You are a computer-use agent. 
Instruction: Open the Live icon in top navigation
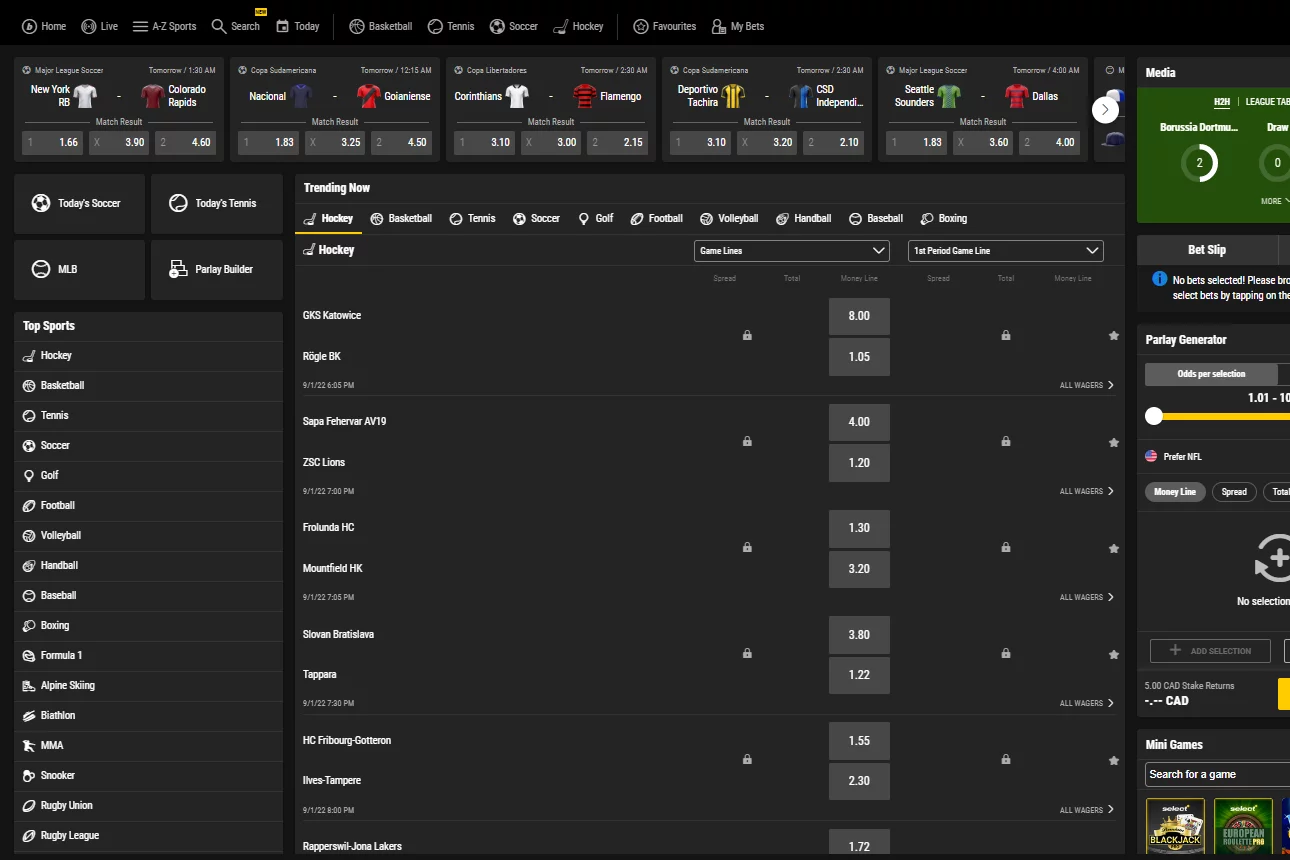88,26
